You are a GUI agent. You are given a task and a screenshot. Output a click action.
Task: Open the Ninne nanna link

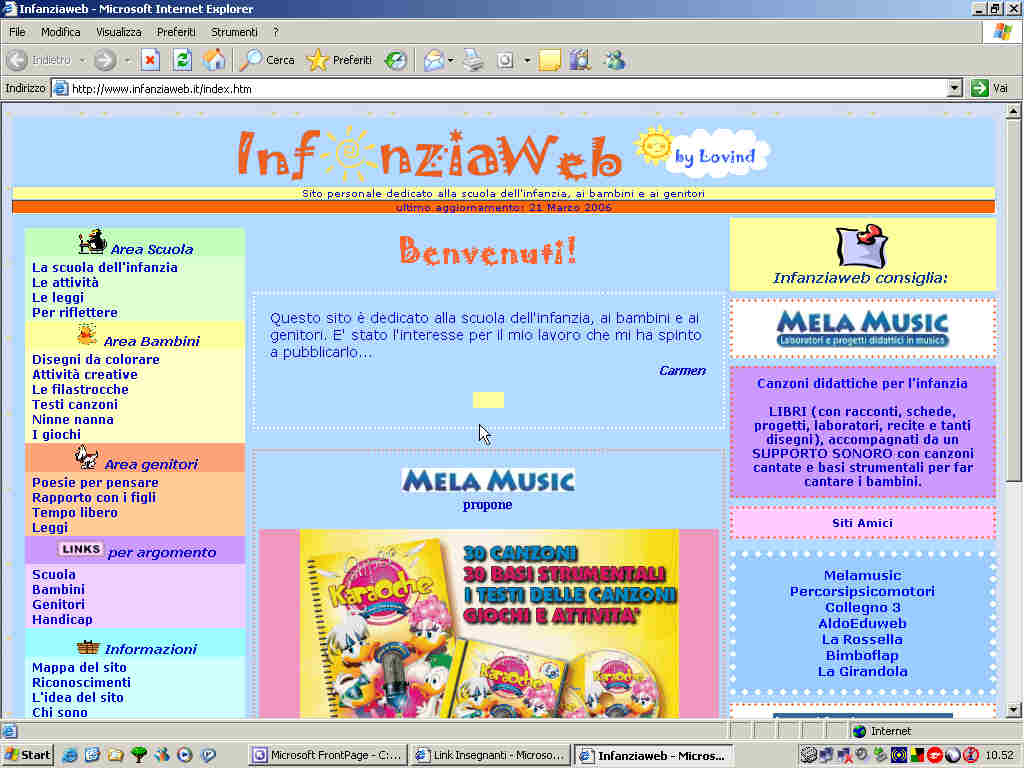click(x=72, y=419)
